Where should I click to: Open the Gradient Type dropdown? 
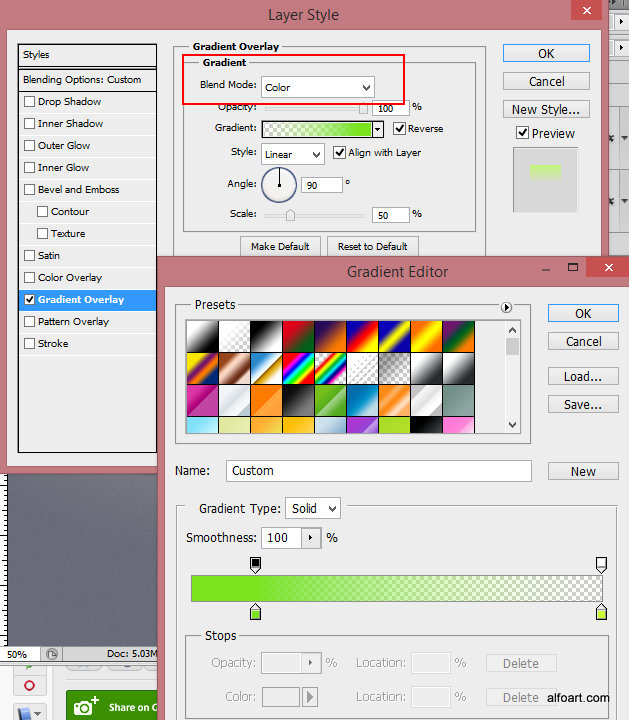click(313, 508)
